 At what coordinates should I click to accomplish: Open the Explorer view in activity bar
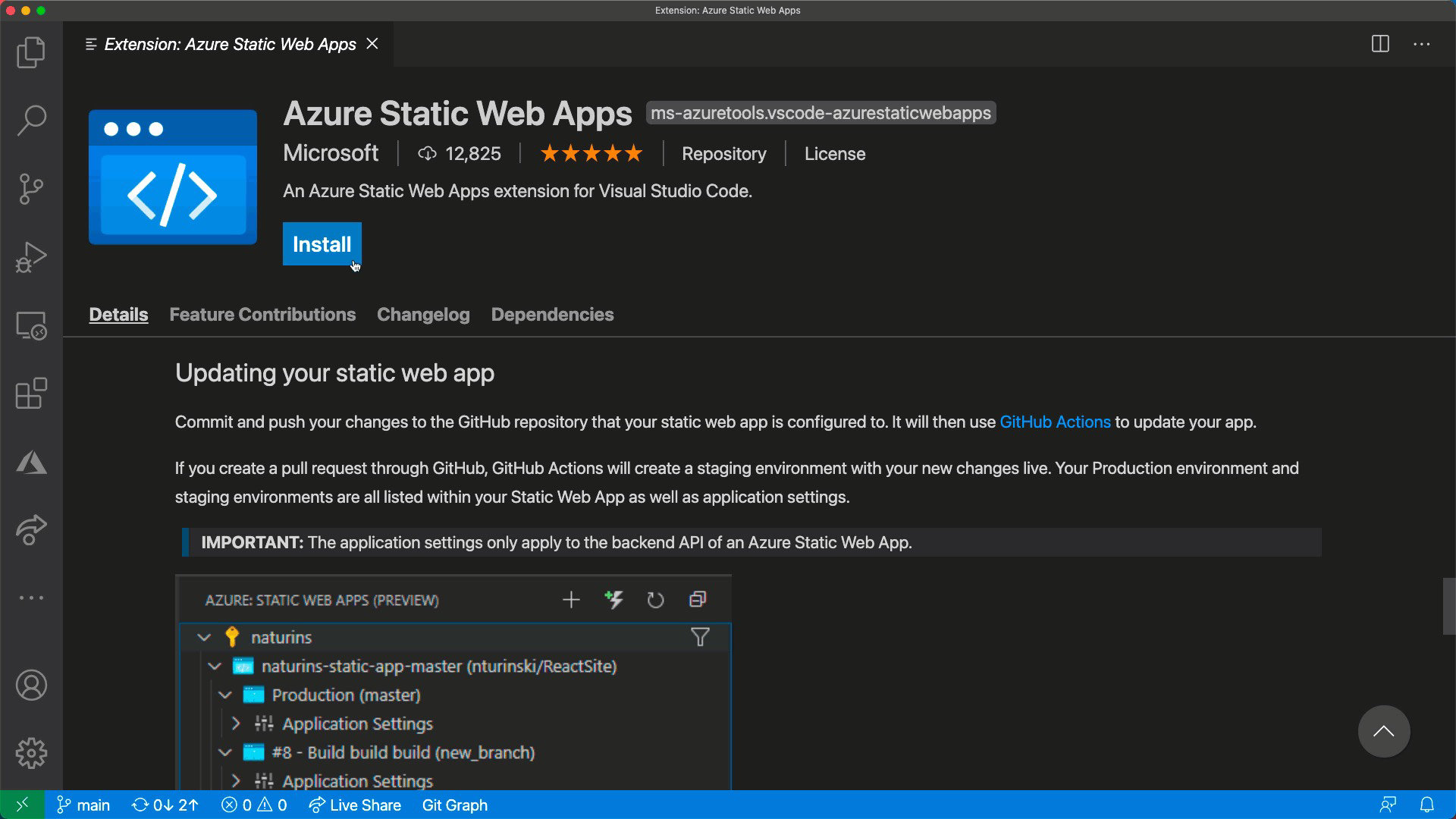click(x=31, y=52)
